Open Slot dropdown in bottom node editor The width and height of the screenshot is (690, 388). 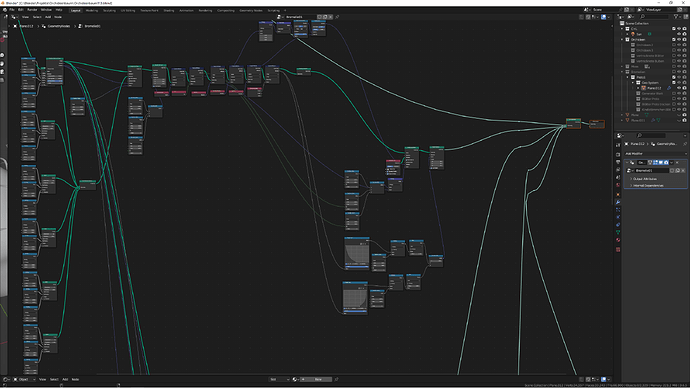pos(279,379)
